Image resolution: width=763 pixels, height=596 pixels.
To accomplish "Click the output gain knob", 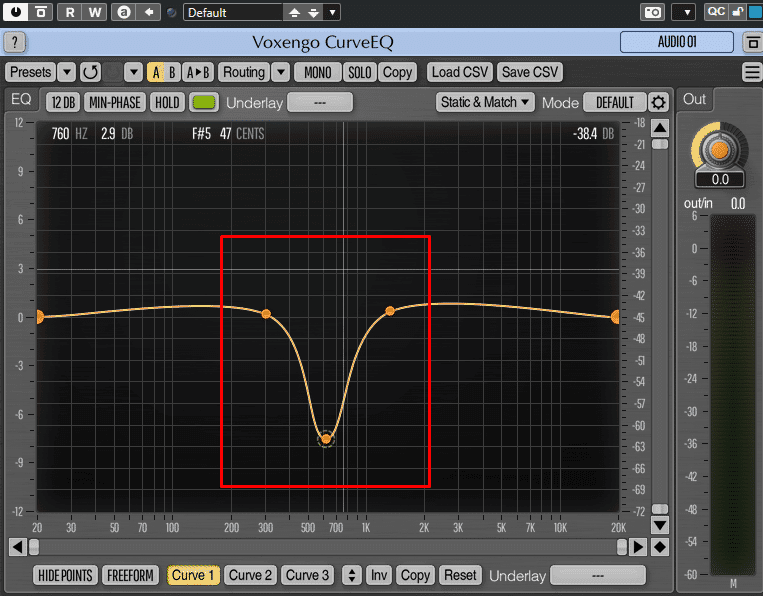I will click(719, 150).
